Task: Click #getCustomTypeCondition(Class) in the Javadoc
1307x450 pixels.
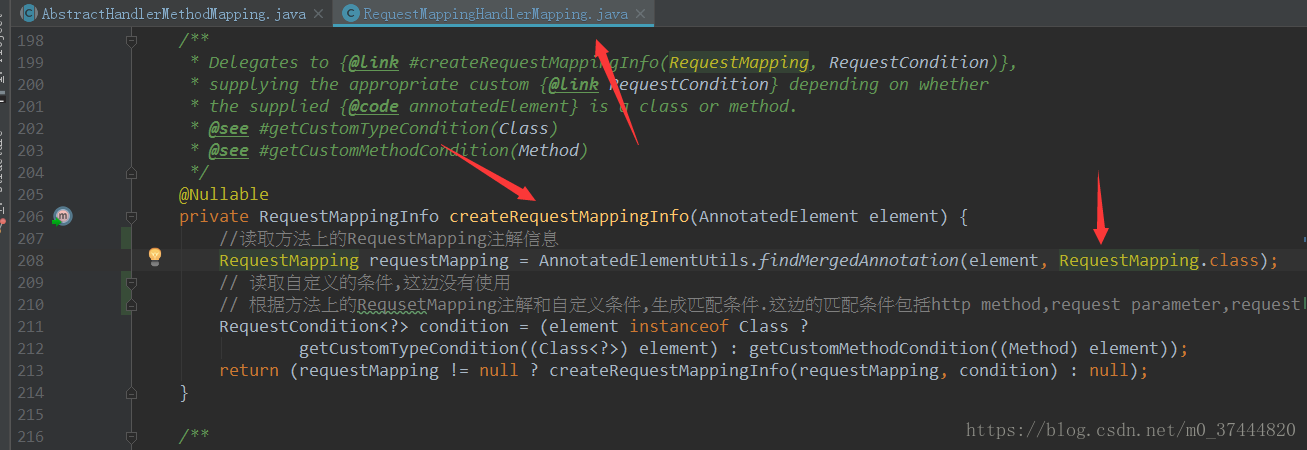Action: 408,128
